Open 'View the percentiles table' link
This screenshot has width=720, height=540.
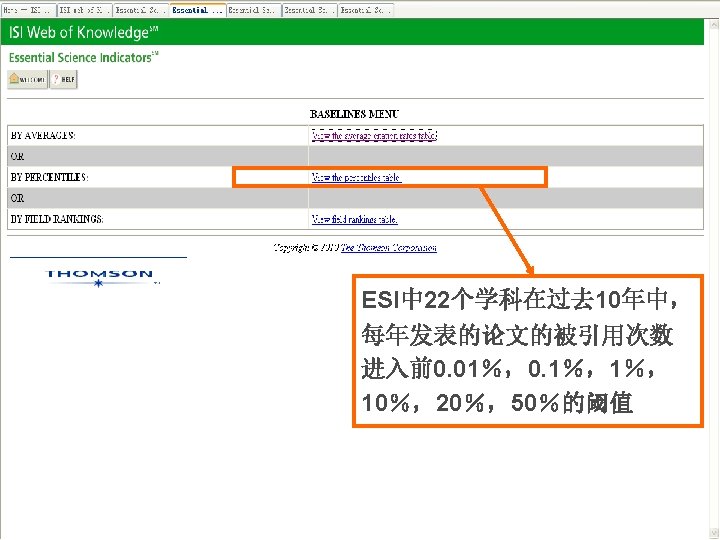tap(356, 177)
